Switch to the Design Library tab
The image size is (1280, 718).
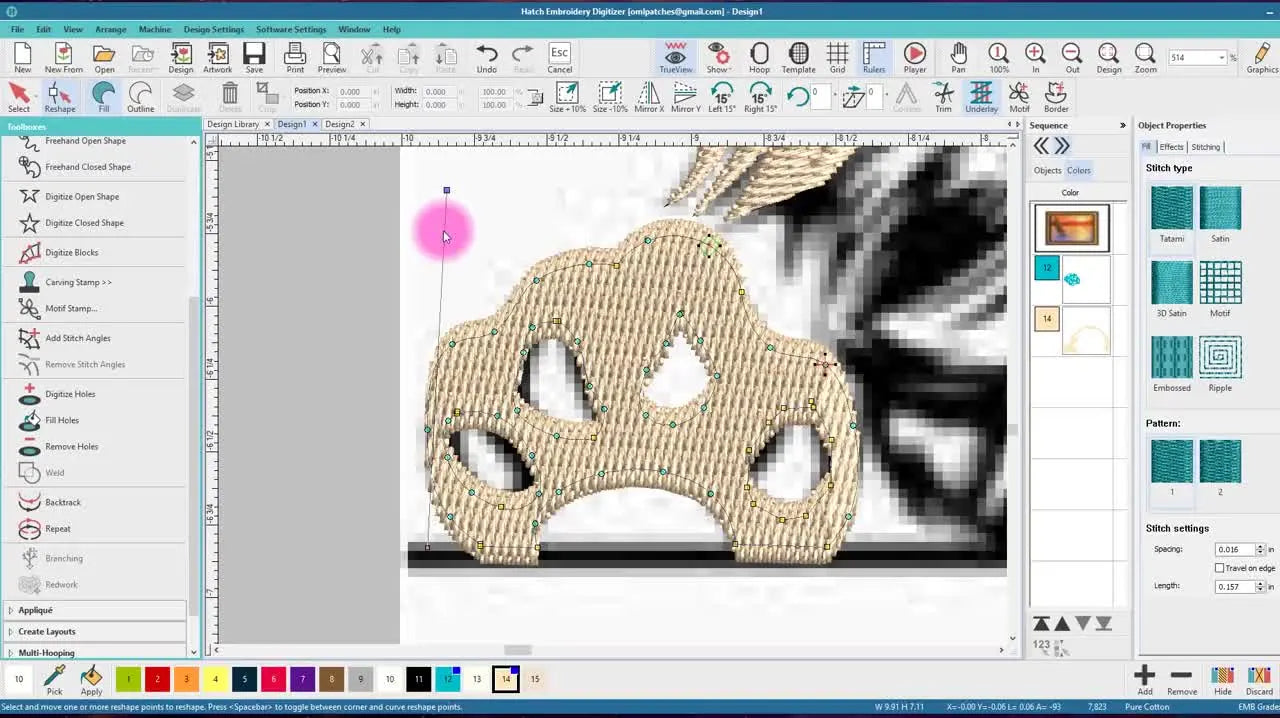coord(233,124)
